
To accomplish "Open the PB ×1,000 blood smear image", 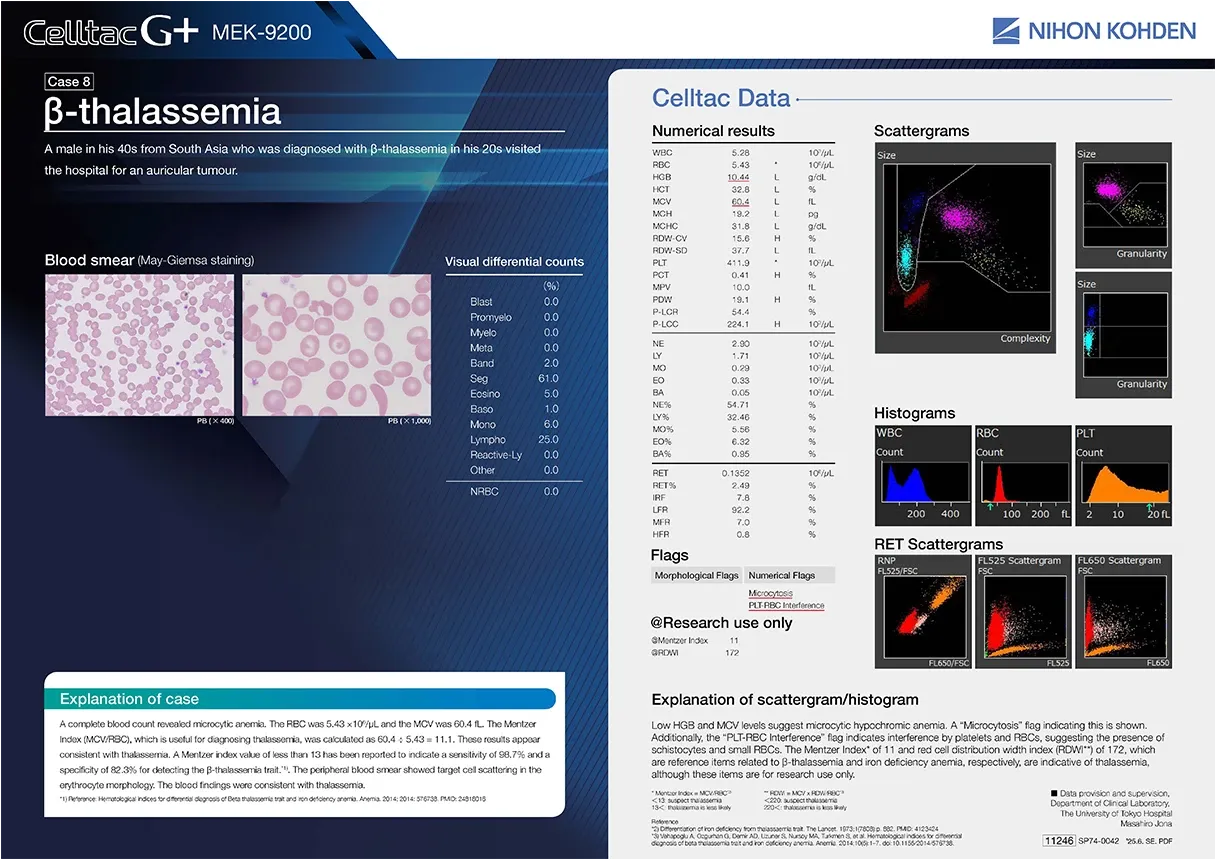I will coord(337,345).
